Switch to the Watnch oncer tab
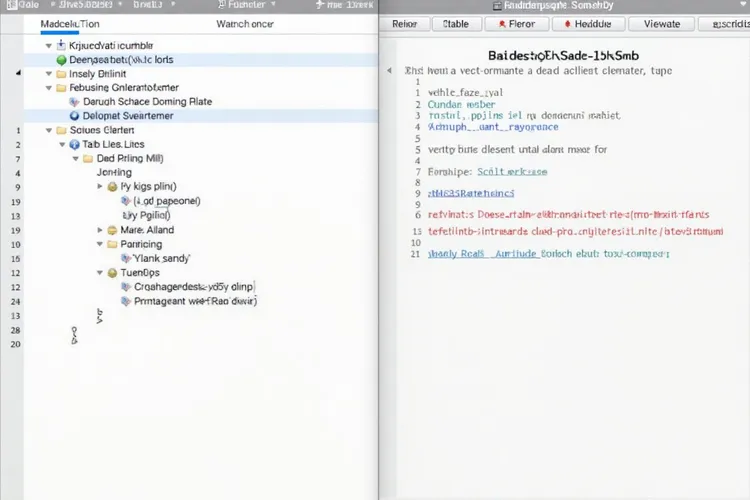Image resolution: width=750 pixels, height=500 pixels. 245,23
